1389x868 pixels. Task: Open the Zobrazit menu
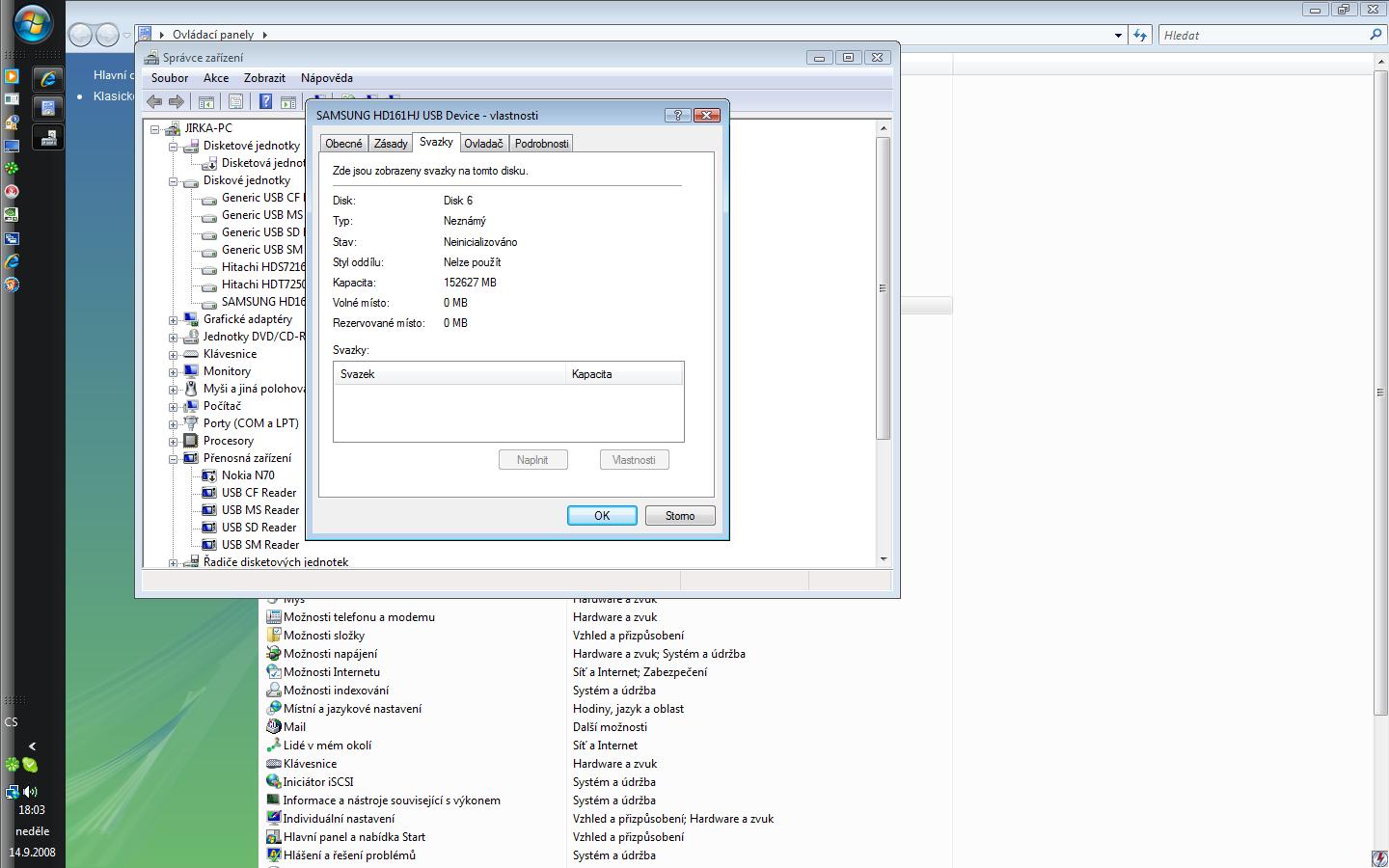[x=264, y=78]
